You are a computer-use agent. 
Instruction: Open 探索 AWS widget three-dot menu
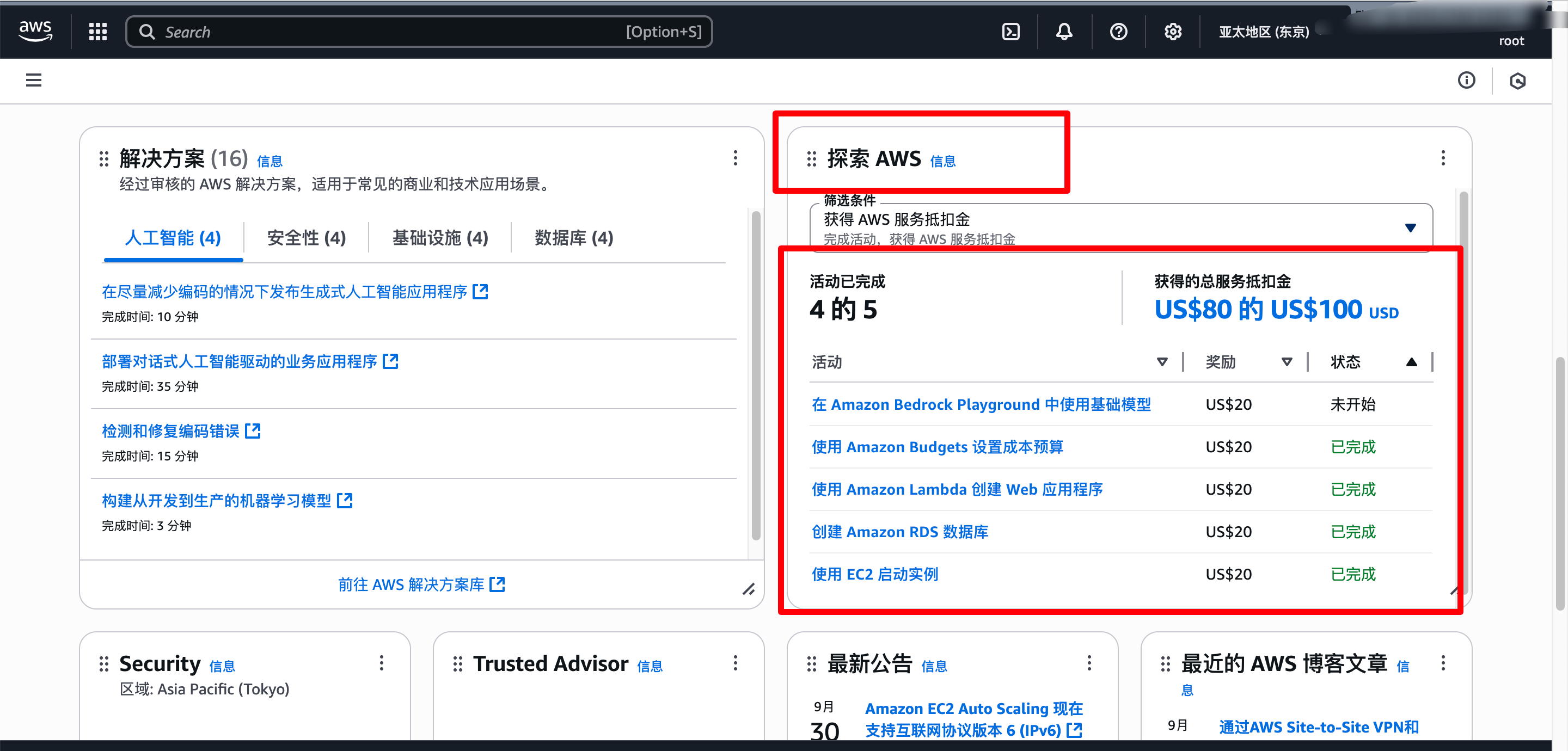point(1443,158)
